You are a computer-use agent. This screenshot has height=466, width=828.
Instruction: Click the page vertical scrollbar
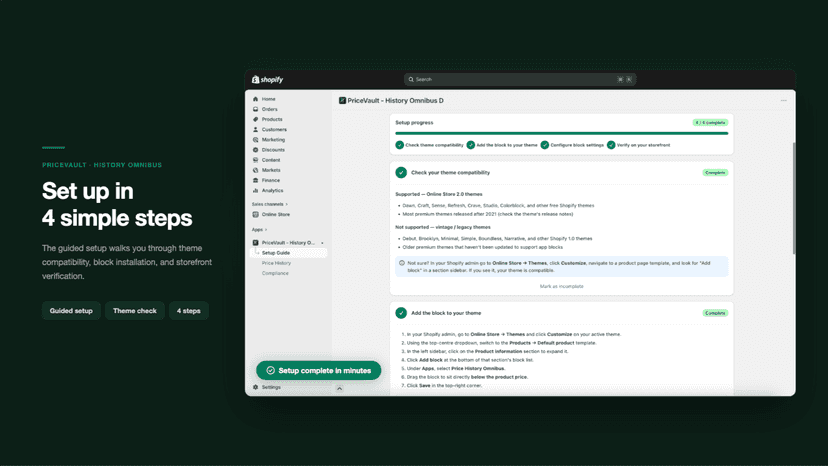793,198
